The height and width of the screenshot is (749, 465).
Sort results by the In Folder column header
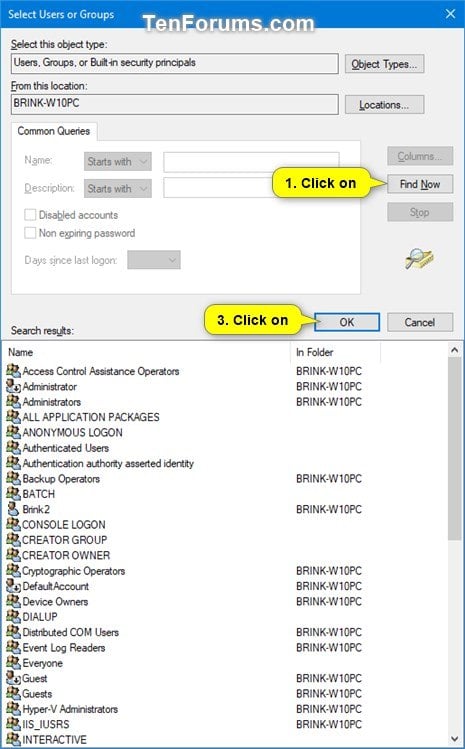point(335,353)
